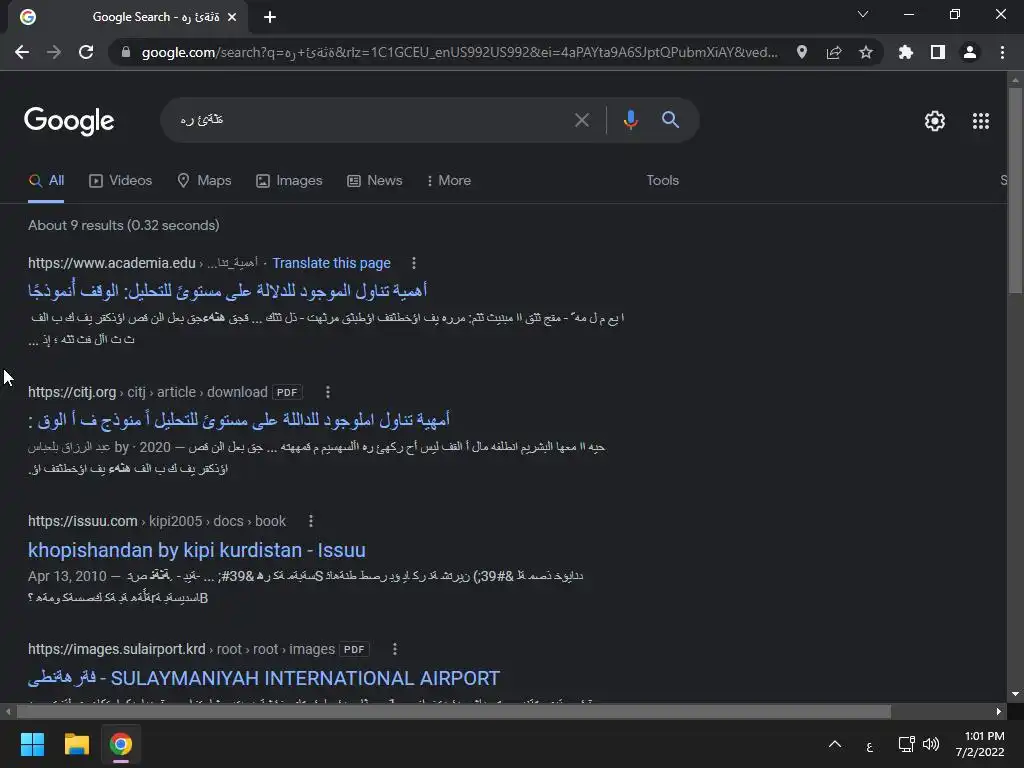The height and width of the screenshot is (768, 1024).
Task: Open the input language indicator
Action: (x=869, y=744)
